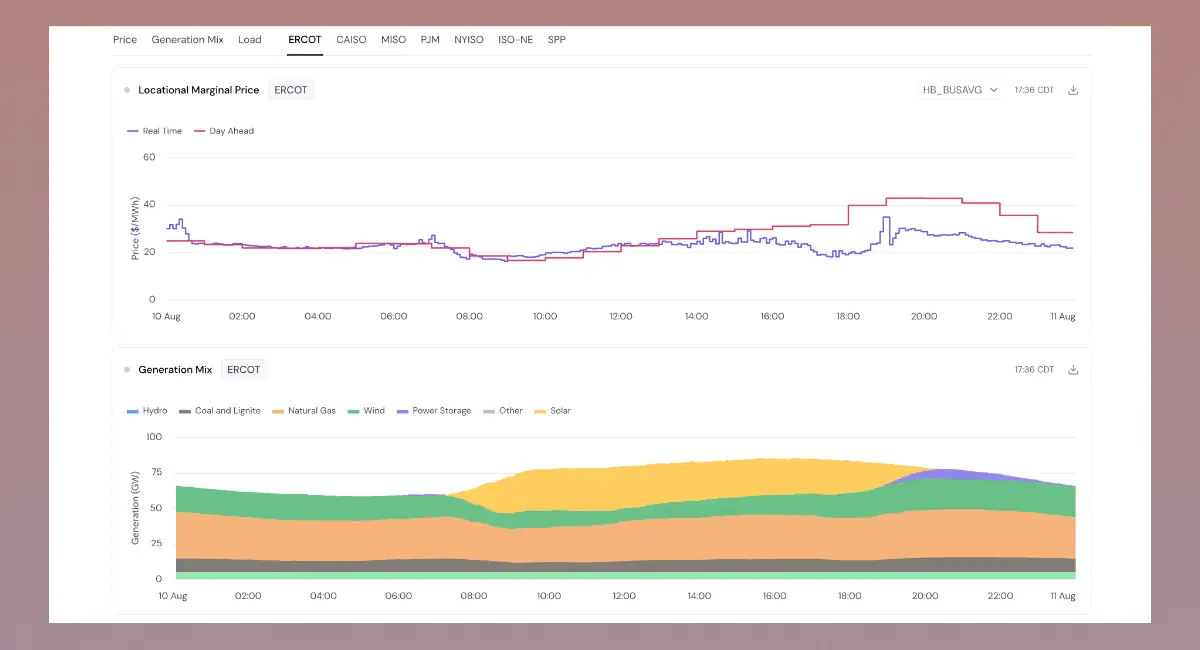Viewport: 1200px width, 650px height.
Task: Toggle the Day Ahead legend series
Action: [224, 131]
